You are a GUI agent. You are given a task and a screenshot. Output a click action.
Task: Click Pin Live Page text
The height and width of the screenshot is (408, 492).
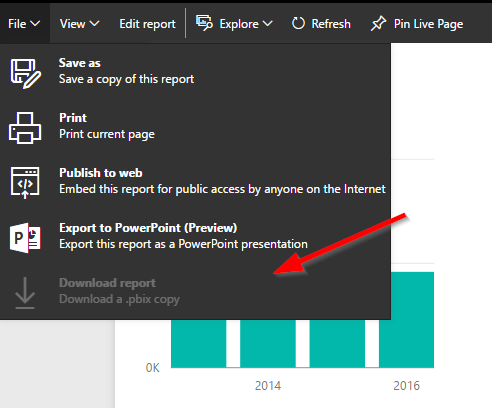click(428, 24)
